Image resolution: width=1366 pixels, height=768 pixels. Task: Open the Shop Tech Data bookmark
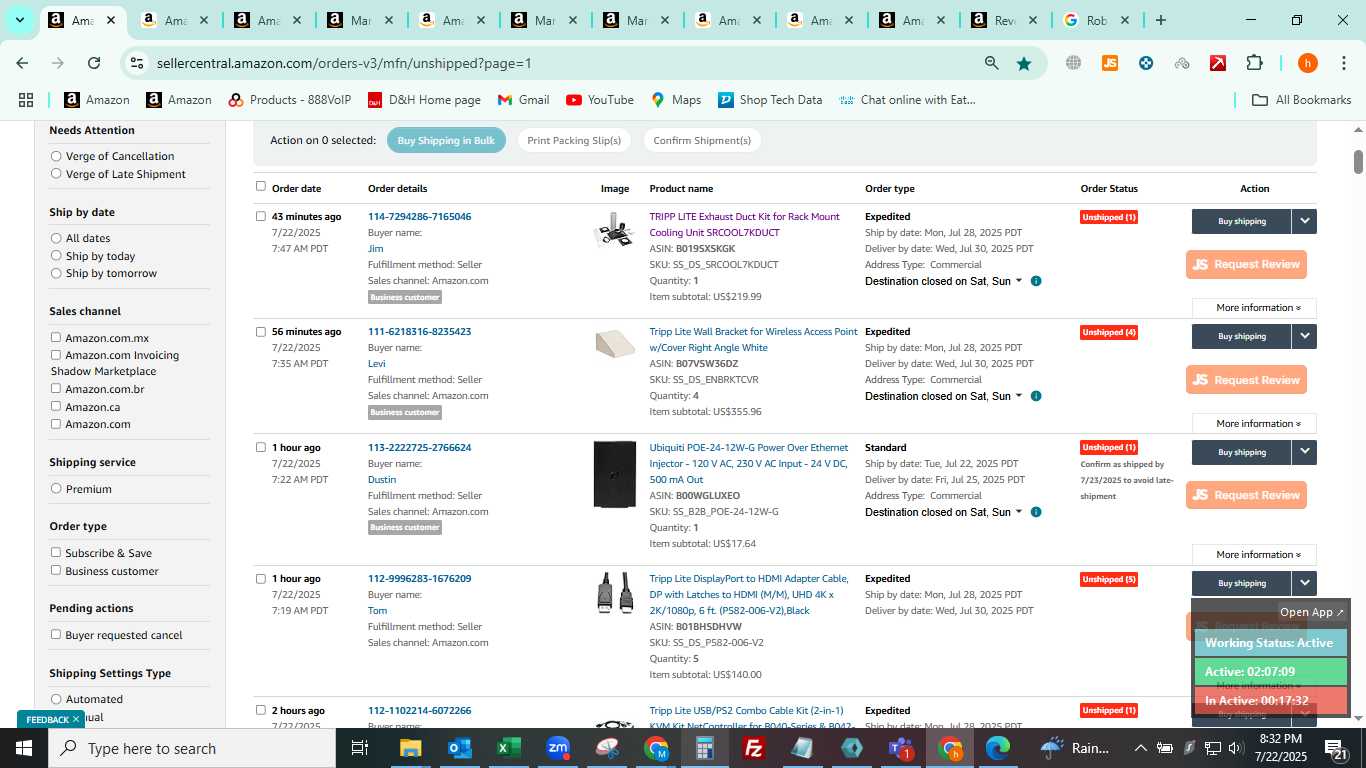[770, 100]
